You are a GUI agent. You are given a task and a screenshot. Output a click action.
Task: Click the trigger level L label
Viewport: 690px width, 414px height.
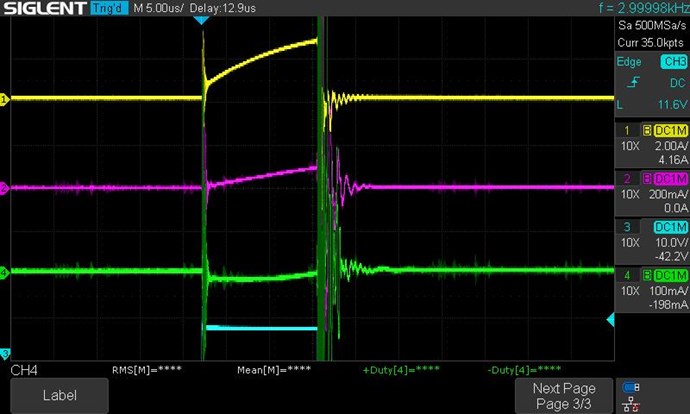[x=620, y=105]
